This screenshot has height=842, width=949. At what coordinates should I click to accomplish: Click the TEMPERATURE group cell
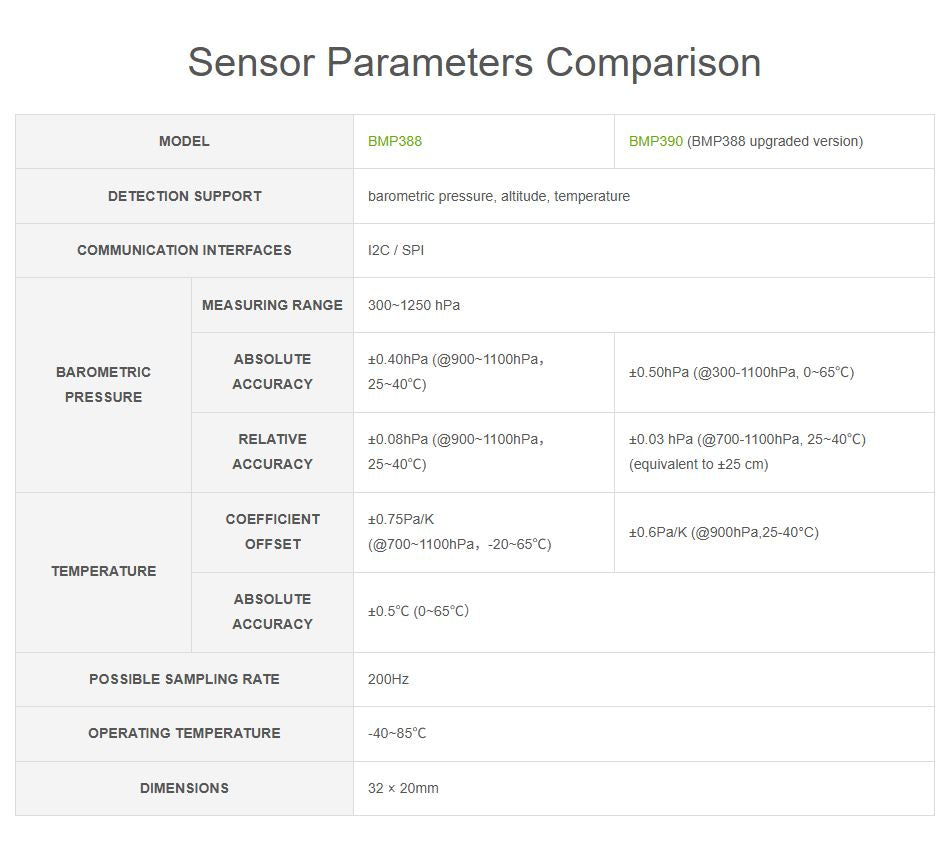(x=103, y=571)
